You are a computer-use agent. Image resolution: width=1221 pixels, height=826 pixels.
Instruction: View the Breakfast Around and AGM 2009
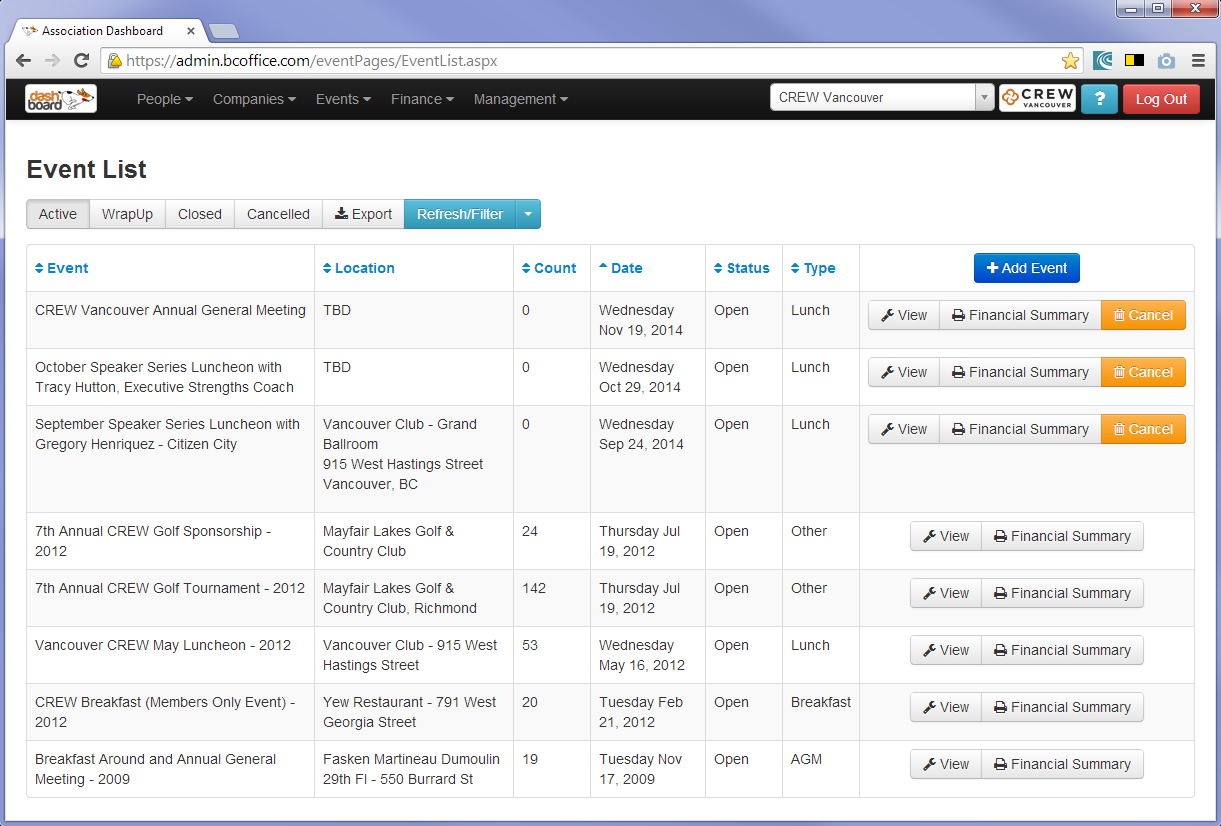pos(946,764)
